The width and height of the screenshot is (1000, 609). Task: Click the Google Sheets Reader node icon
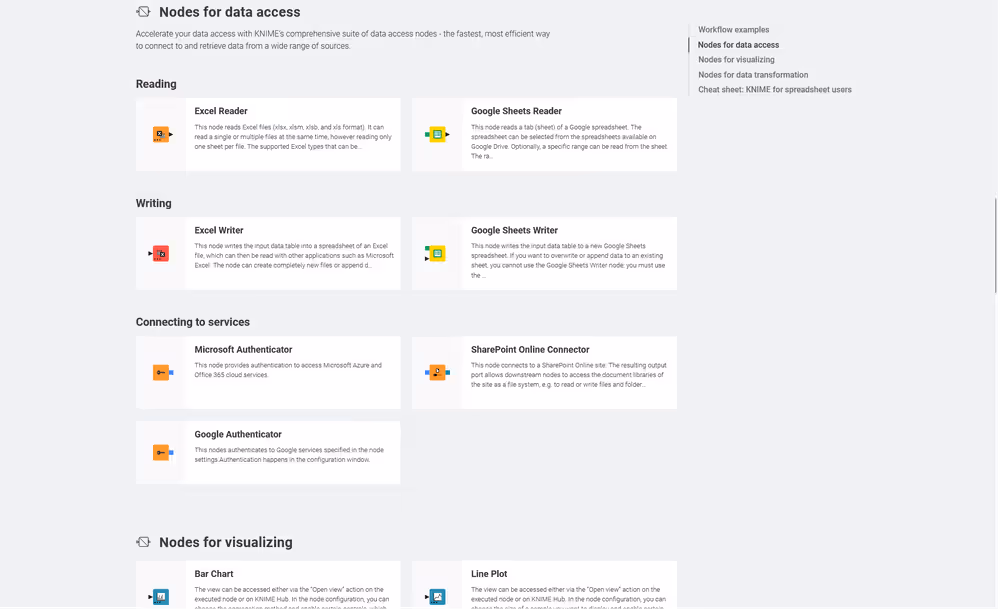tap(437, 134)
